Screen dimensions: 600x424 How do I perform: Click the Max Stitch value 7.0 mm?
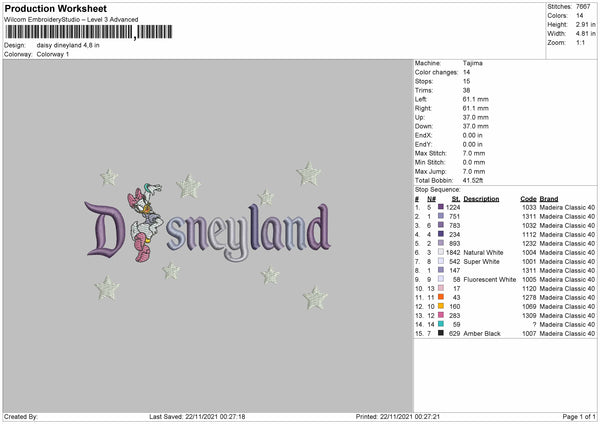pyautogui.click(x=474, y=153)
